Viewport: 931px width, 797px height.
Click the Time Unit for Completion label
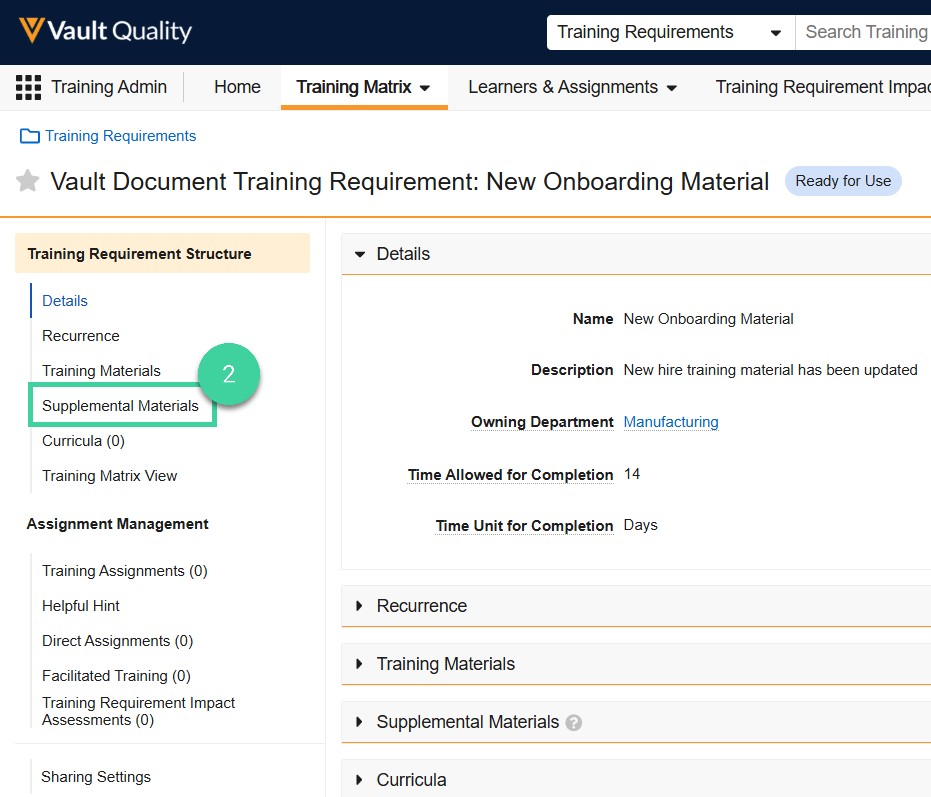click(524, 526)
